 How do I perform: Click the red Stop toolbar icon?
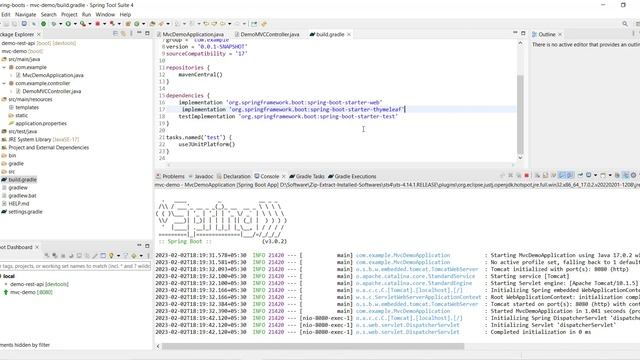[x=98, y=24]
